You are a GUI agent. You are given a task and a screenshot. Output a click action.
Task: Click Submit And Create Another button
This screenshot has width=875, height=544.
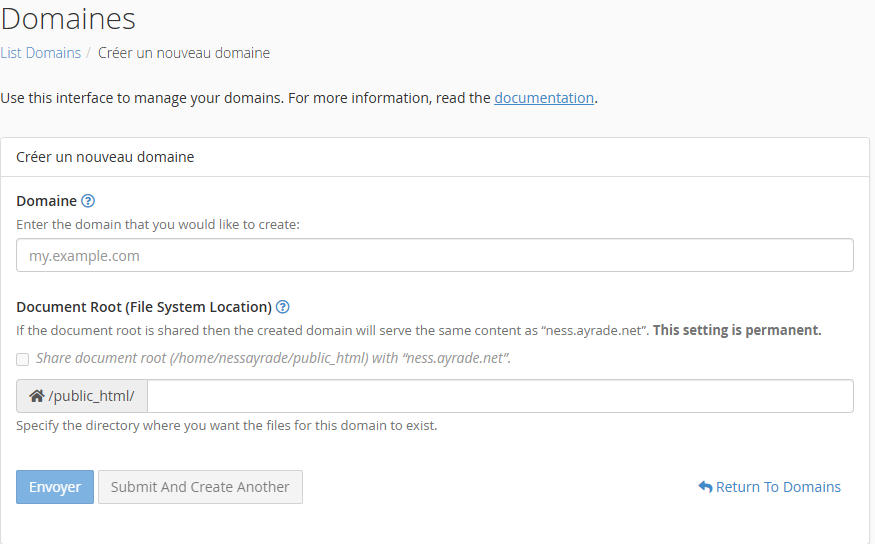[200, 487]
